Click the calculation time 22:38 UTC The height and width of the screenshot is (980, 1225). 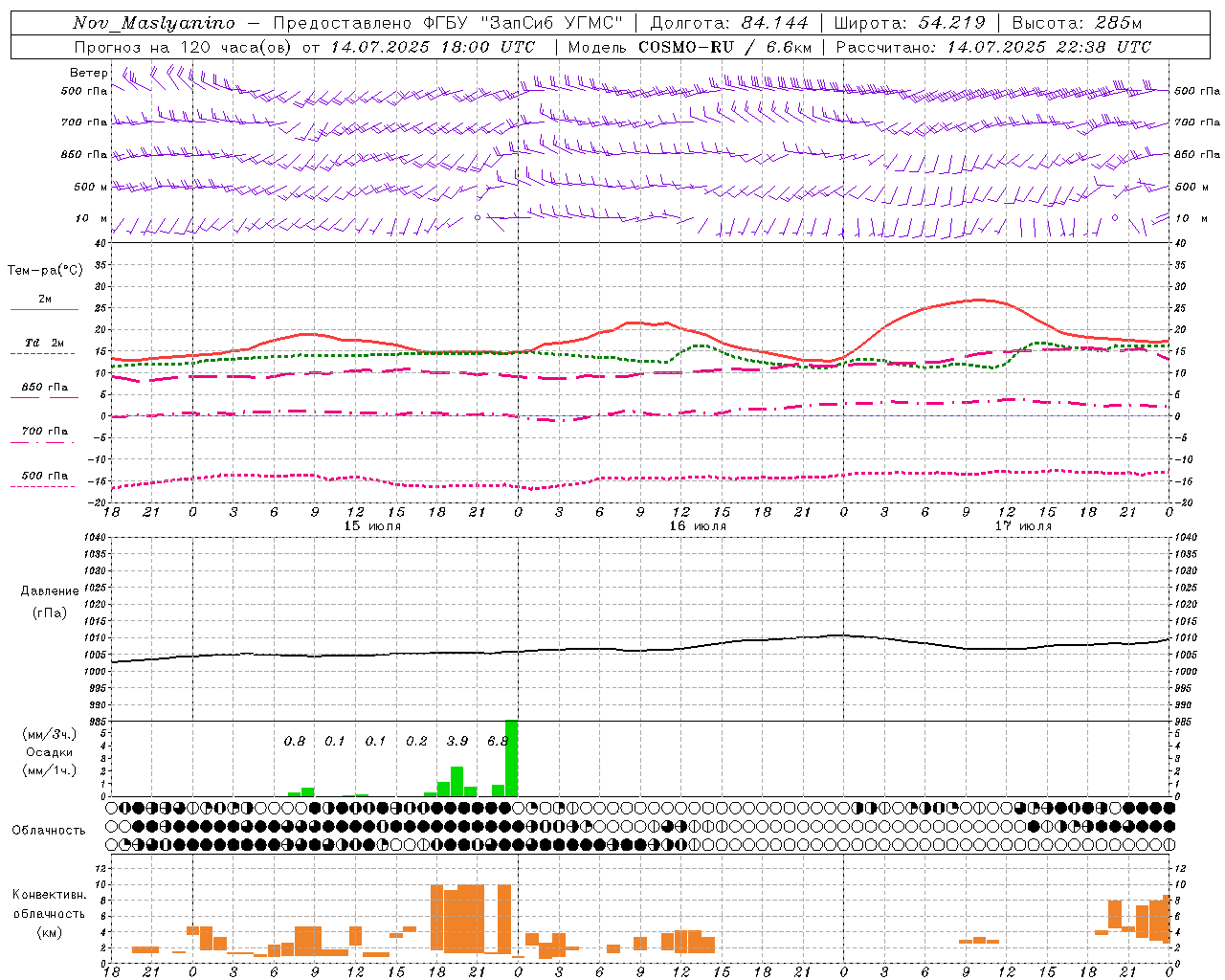[x=1103, y=47]
